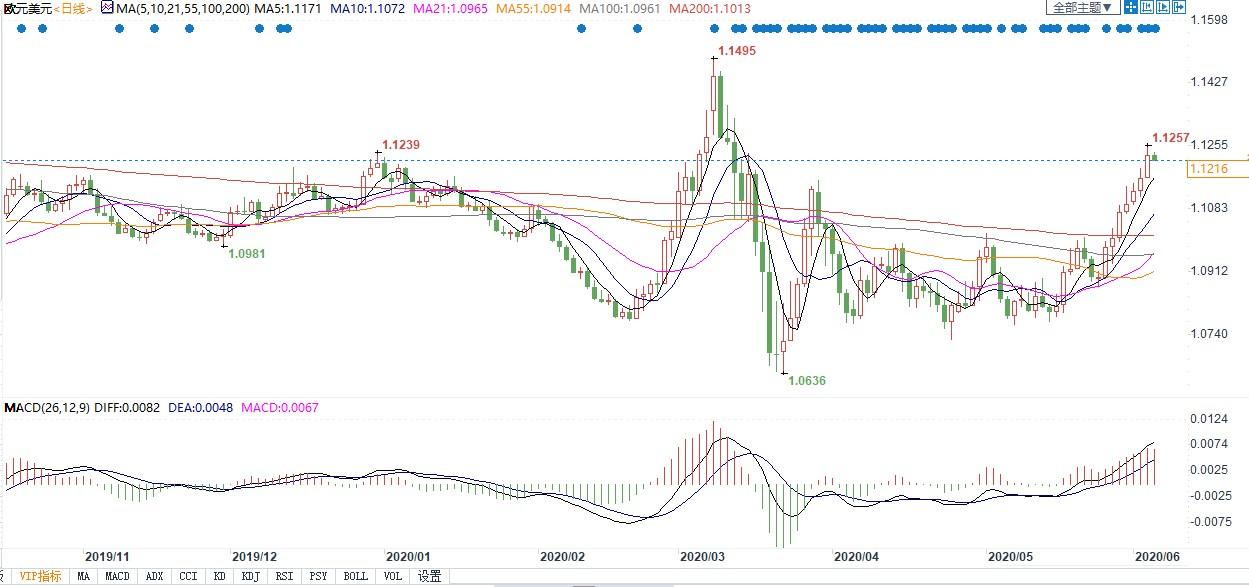Open the 全部主题 dropdown
Viewport: 1249px width, 587px height.
(x=1083, y=7)
